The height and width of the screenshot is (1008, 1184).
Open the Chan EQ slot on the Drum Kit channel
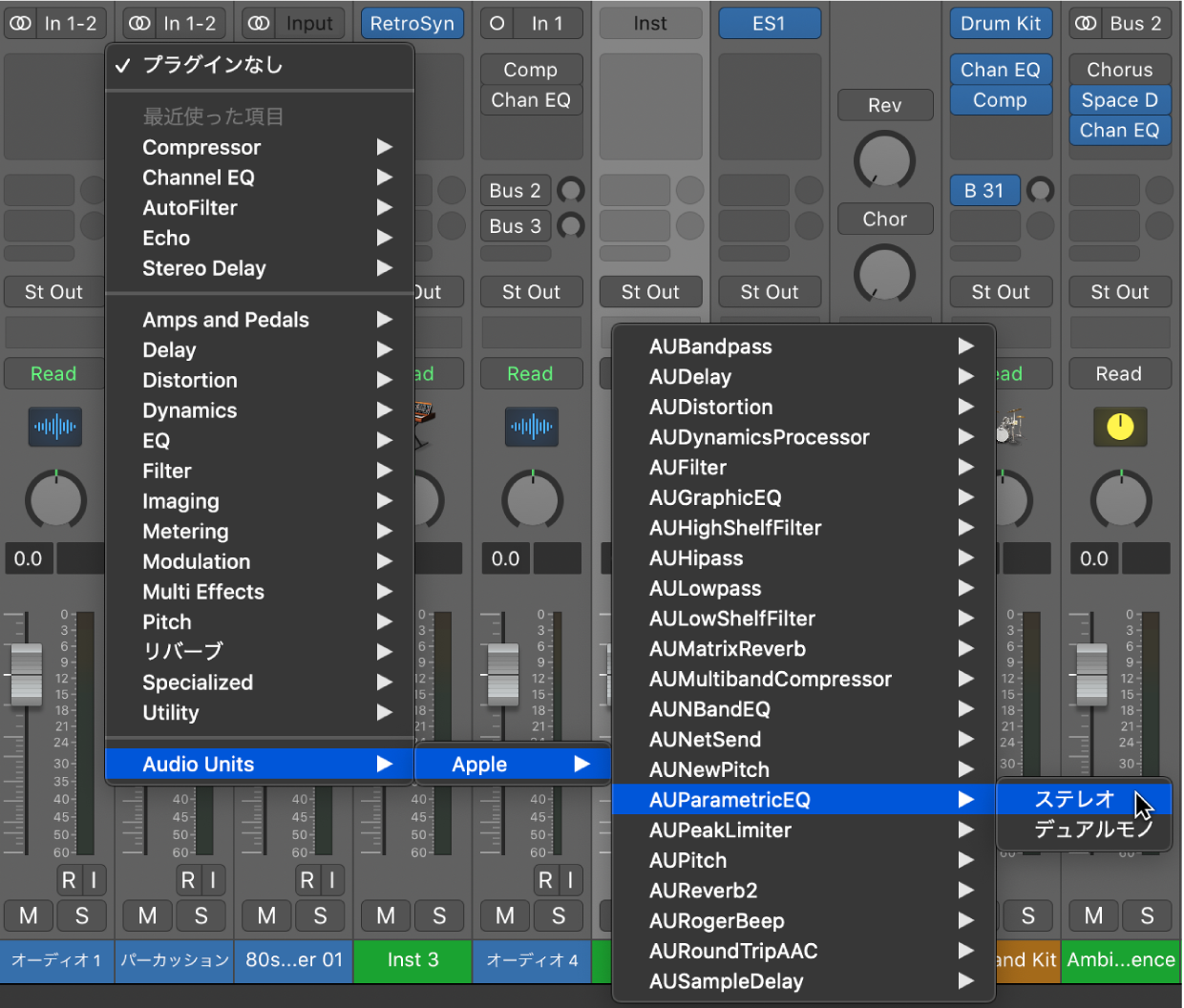[x=1001, y=69]
